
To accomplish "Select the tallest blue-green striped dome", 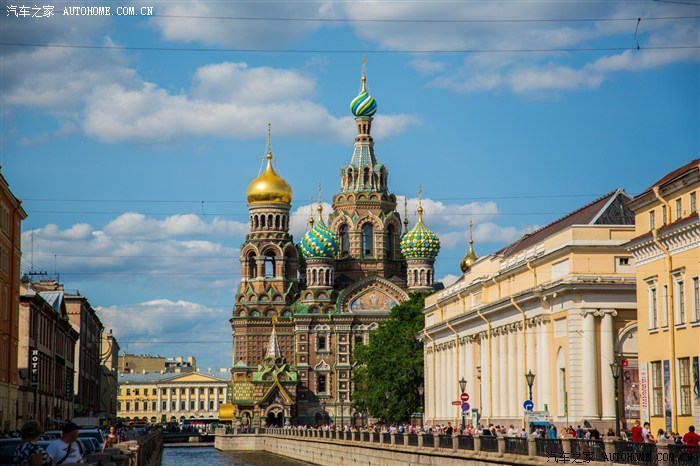I will (363, 103).
